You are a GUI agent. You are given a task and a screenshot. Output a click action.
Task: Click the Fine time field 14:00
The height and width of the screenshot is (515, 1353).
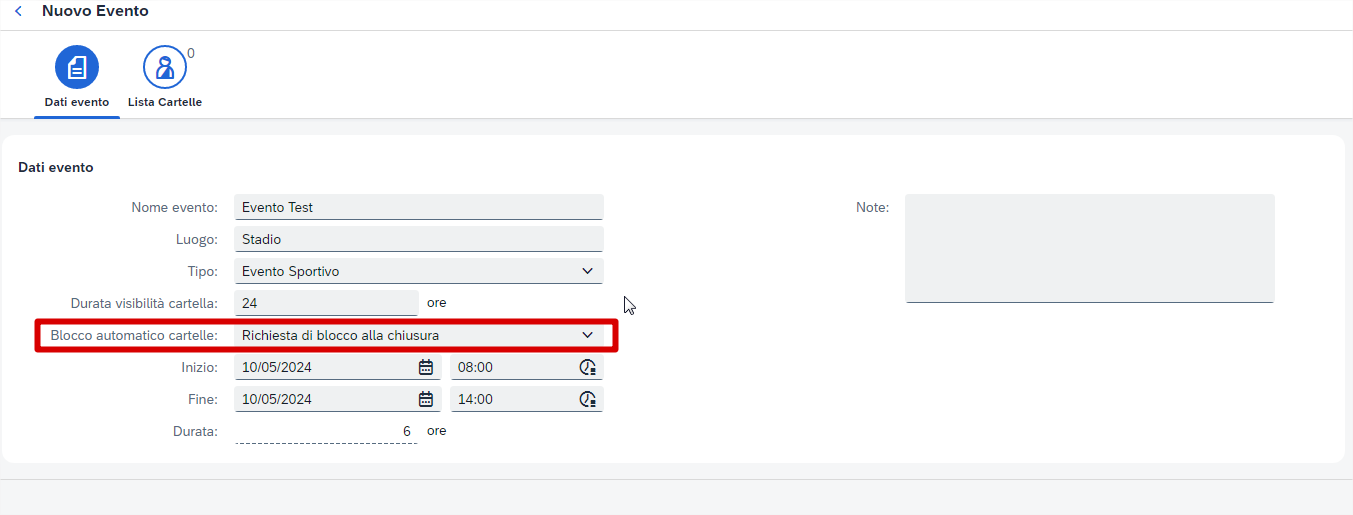[x=527, y=399]
